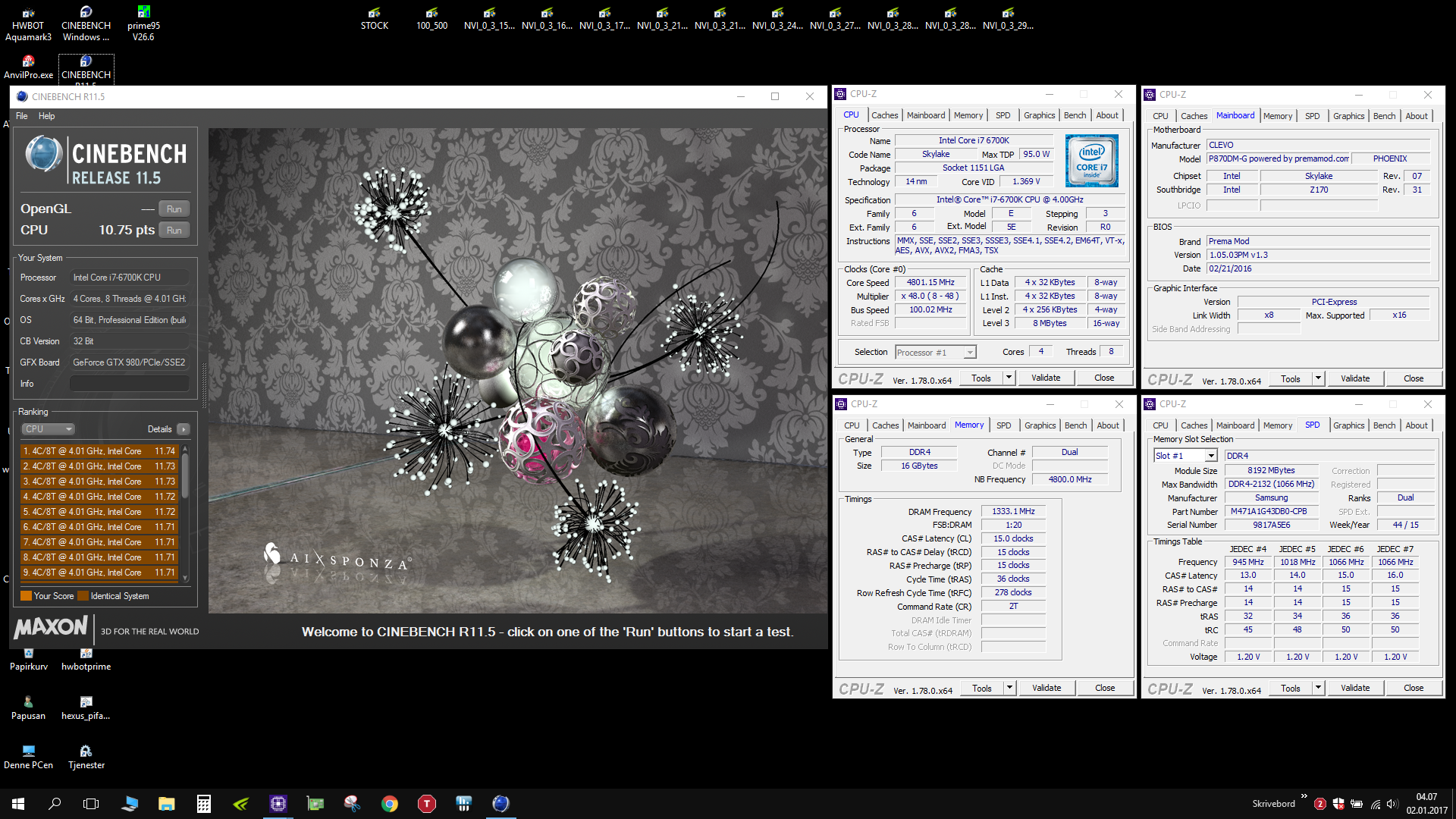Image resolution: width=1456 pixels, height=819 pixels.
Task: Open the Windows Start menu
Action: 18,804
